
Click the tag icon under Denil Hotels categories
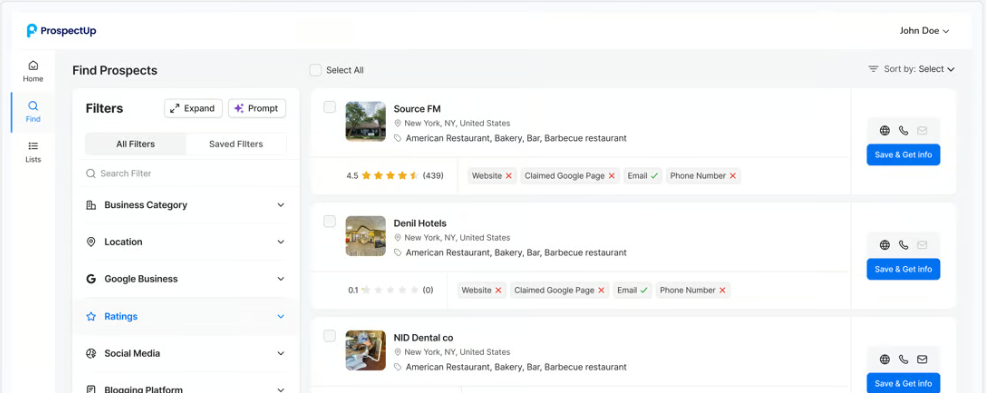pyautogui.click(x=397, y=253)
